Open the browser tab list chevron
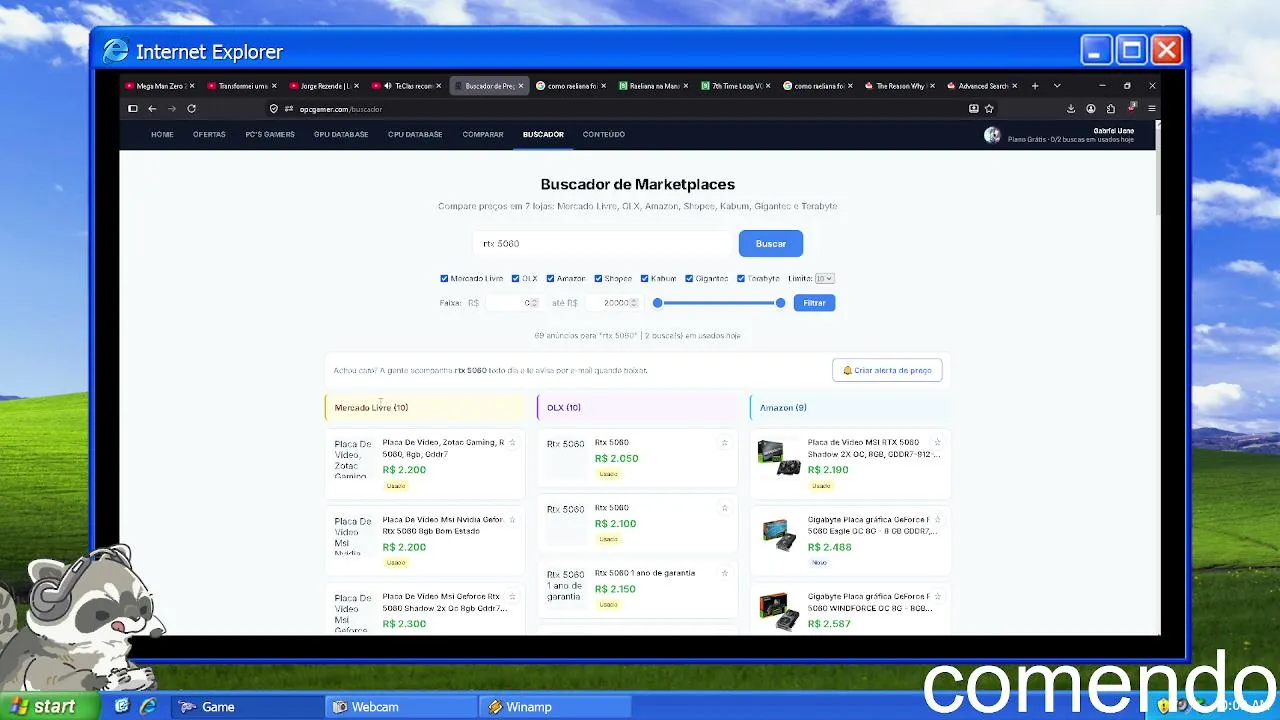1280x720 pixels. 1057,86
